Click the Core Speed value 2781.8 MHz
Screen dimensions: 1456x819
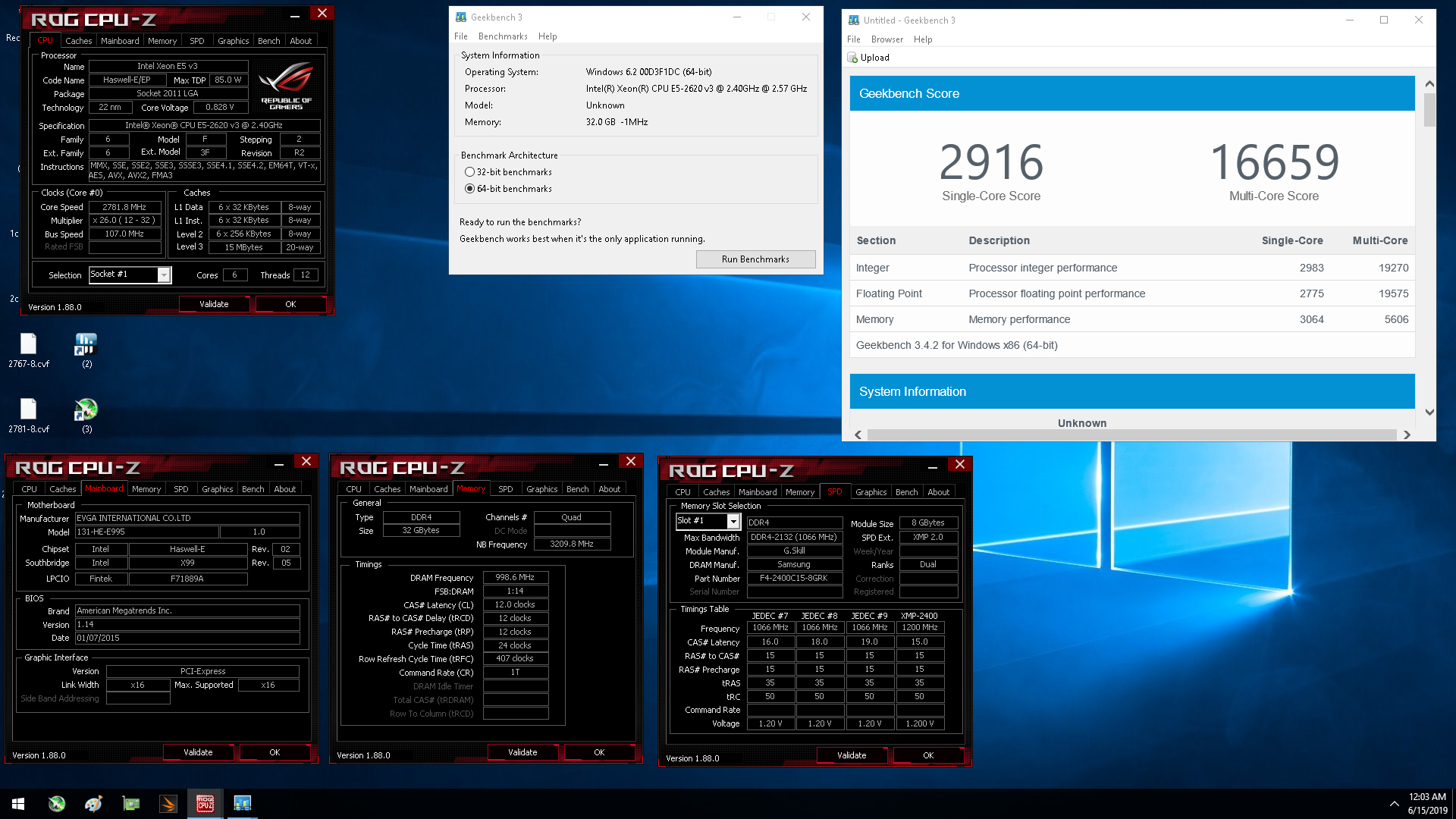(x=124, y=207)
